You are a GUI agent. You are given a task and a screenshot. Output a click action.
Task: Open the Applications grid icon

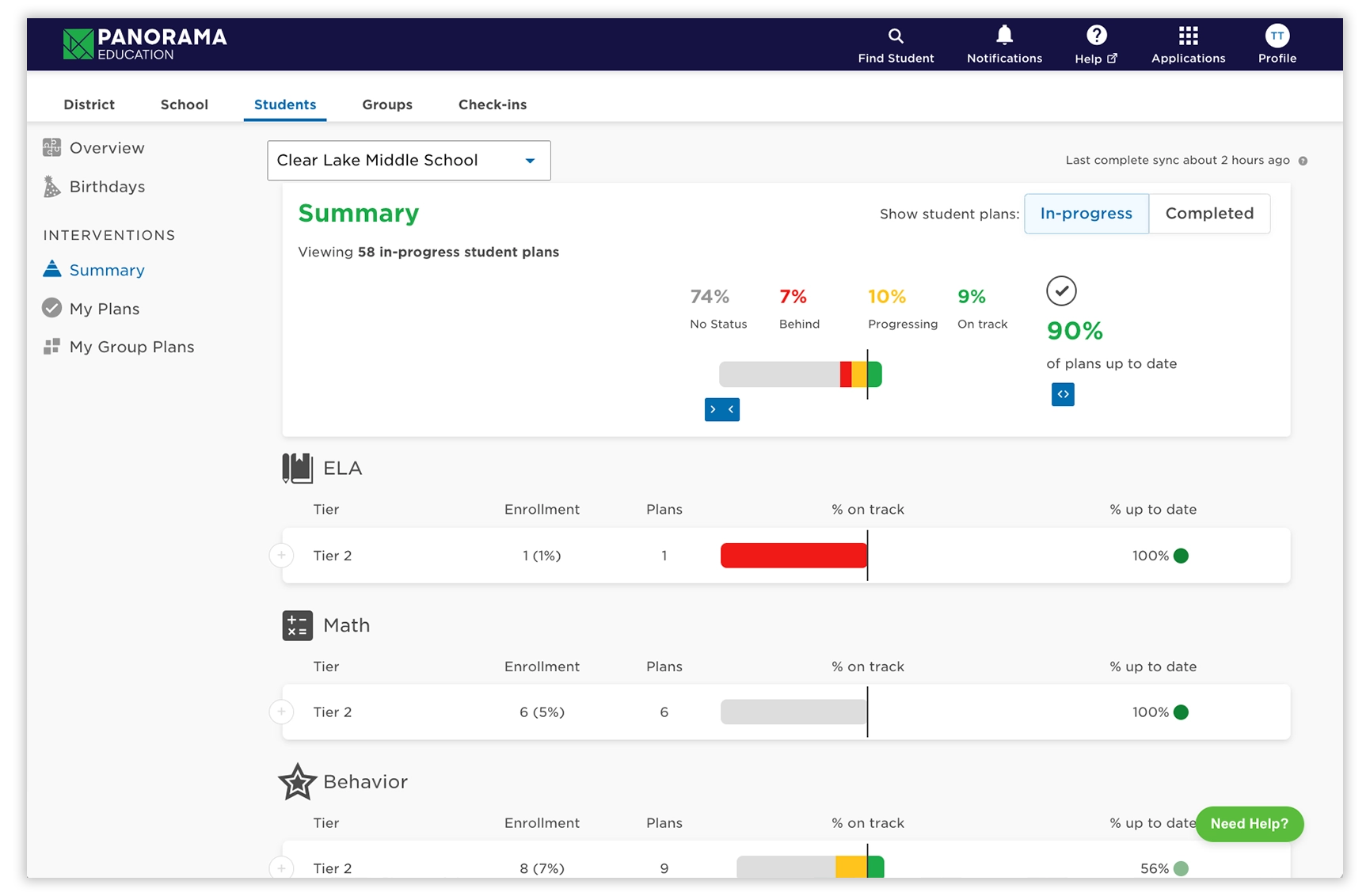point(1188,36)
